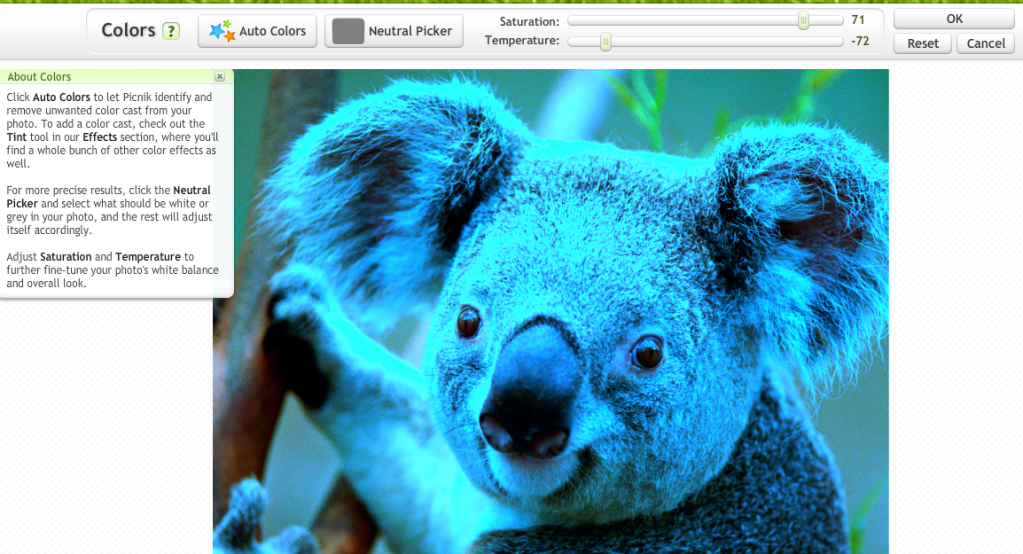Click the Temperature slider handle
Screen dimensions: 1023x554
click(605, 41)
